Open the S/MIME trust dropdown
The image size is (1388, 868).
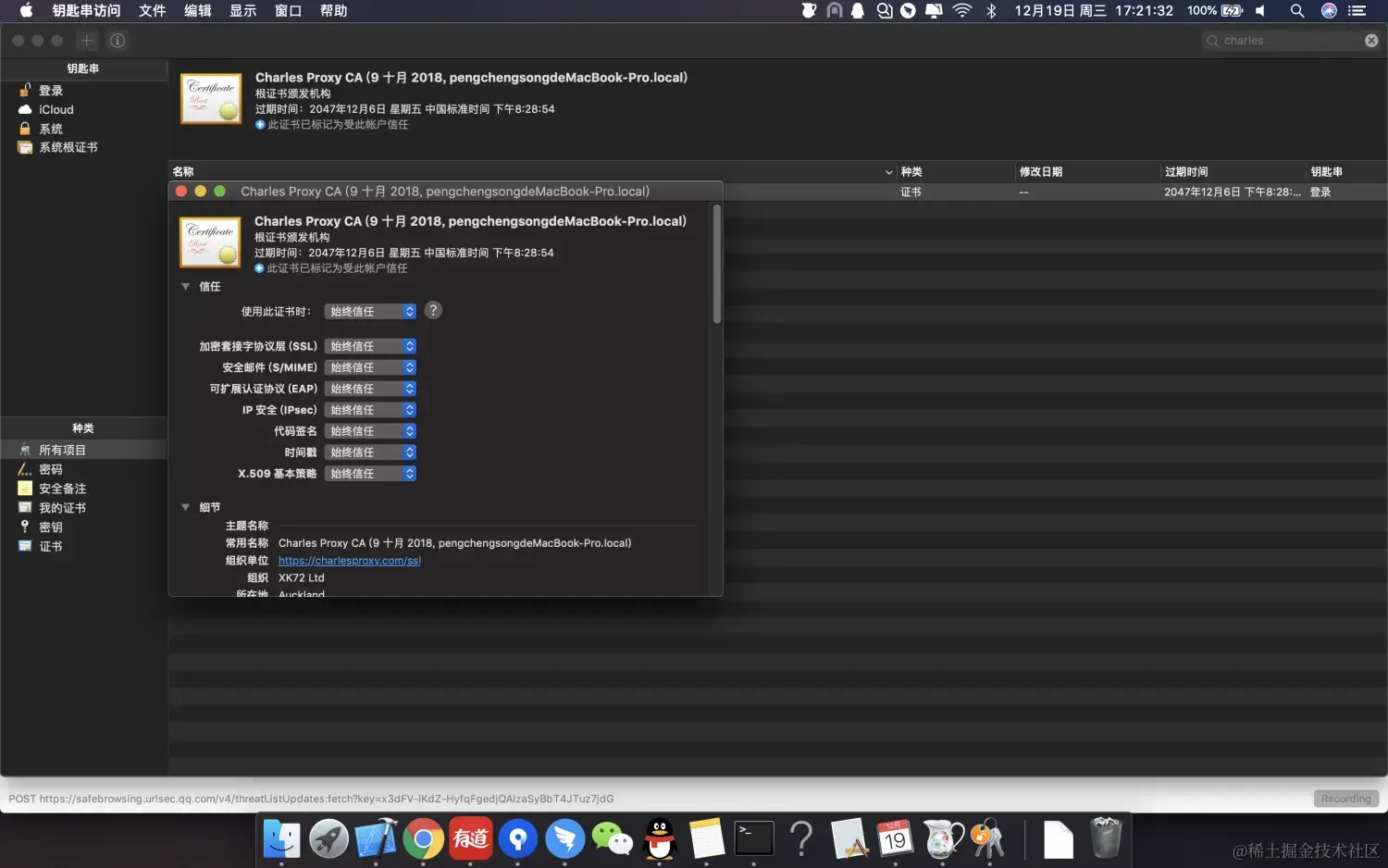370,367
